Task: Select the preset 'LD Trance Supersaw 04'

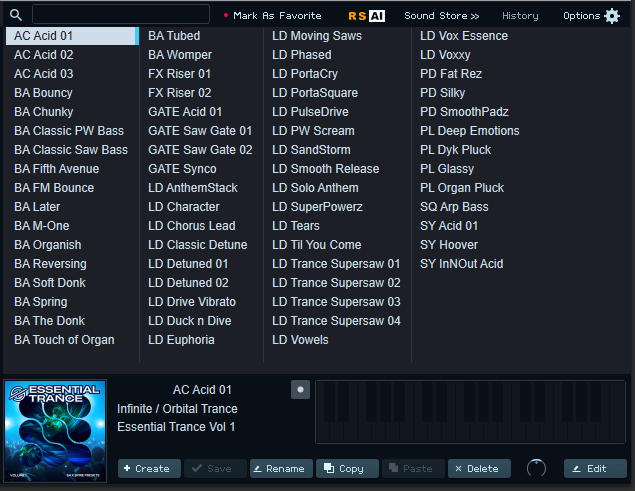Action: pyautogui.click(x=336, y=321)
